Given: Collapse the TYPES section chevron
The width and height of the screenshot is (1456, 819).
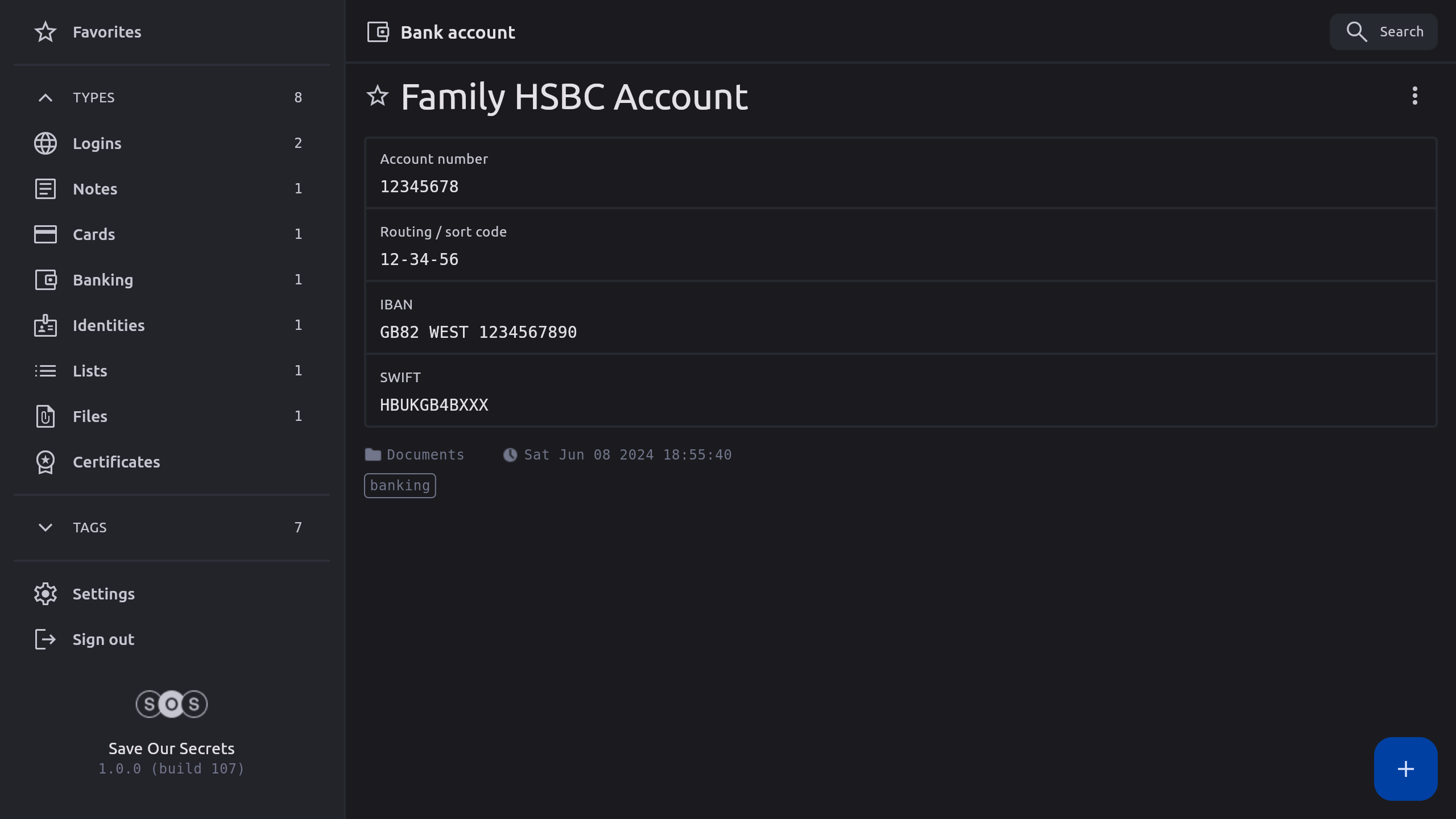Looking at the screenshot, I should tap(45, 98).
